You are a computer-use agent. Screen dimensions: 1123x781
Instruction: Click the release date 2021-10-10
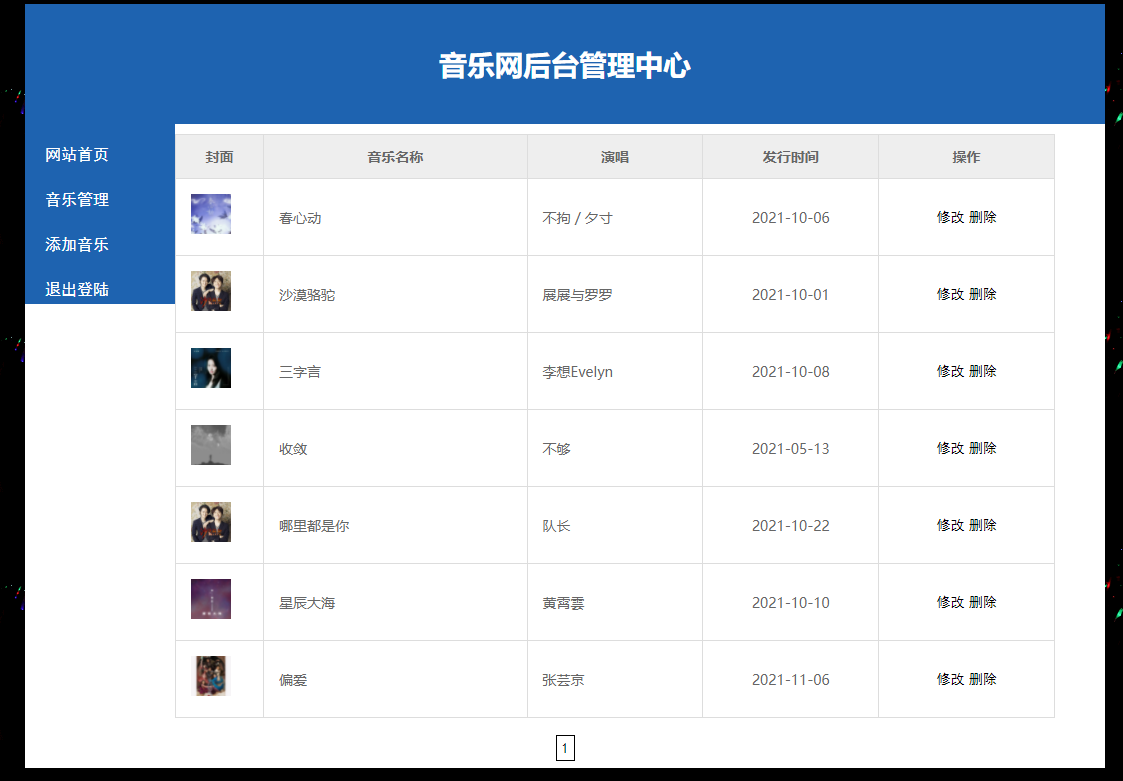(791, 603)
